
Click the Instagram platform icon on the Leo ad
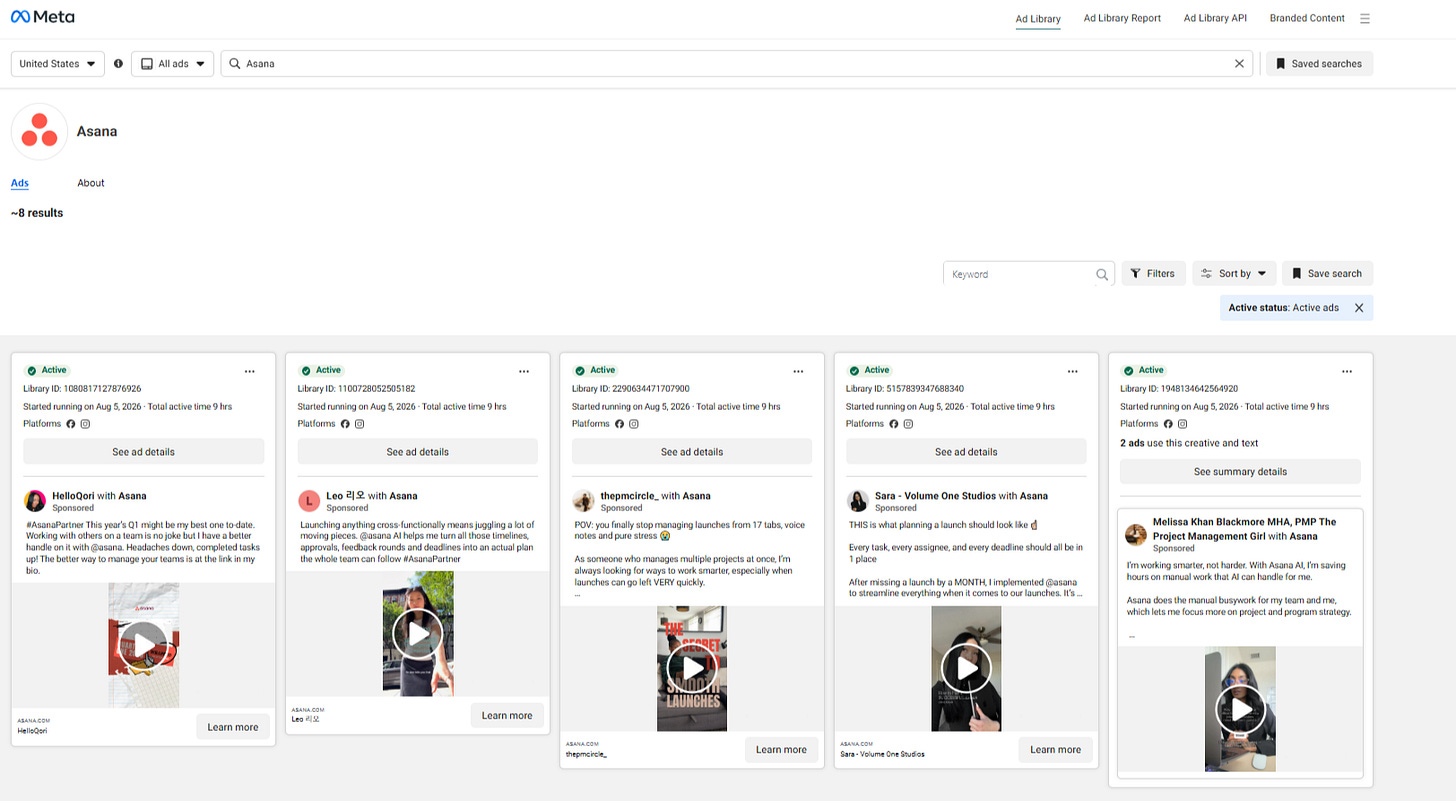360,424
